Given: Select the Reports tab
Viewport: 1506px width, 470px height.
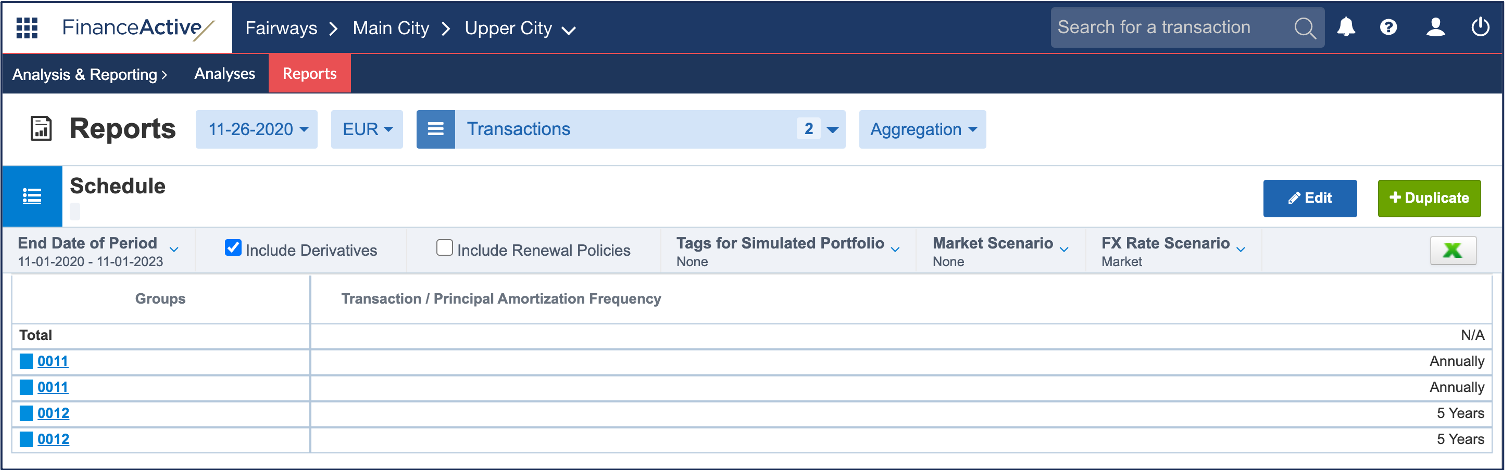Looking at the screenshot, I should (x=310, y=74).
